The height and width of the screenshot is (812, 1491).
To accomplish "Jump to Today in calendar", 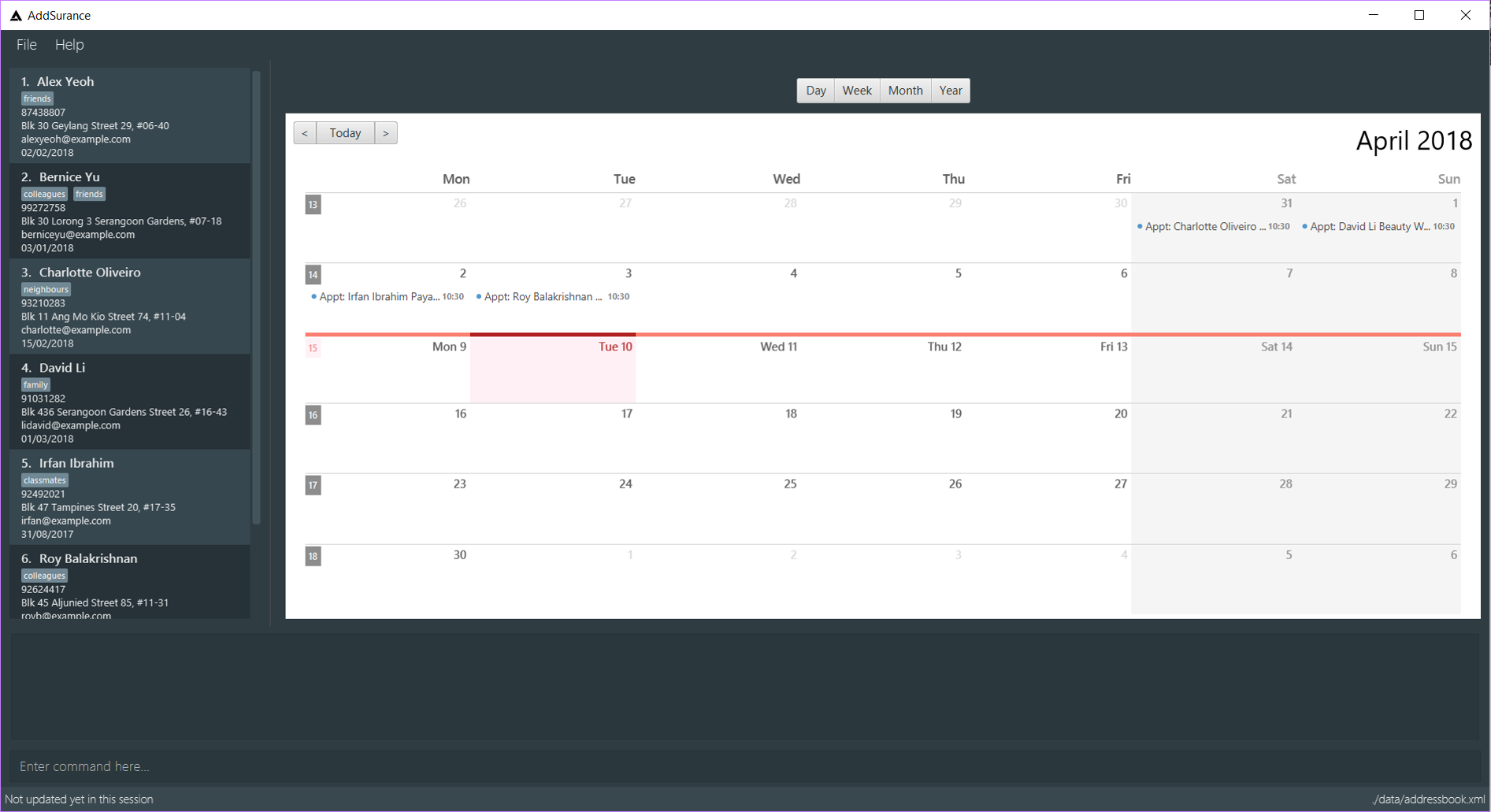I will pyautogui.click(x=345, y=133).
